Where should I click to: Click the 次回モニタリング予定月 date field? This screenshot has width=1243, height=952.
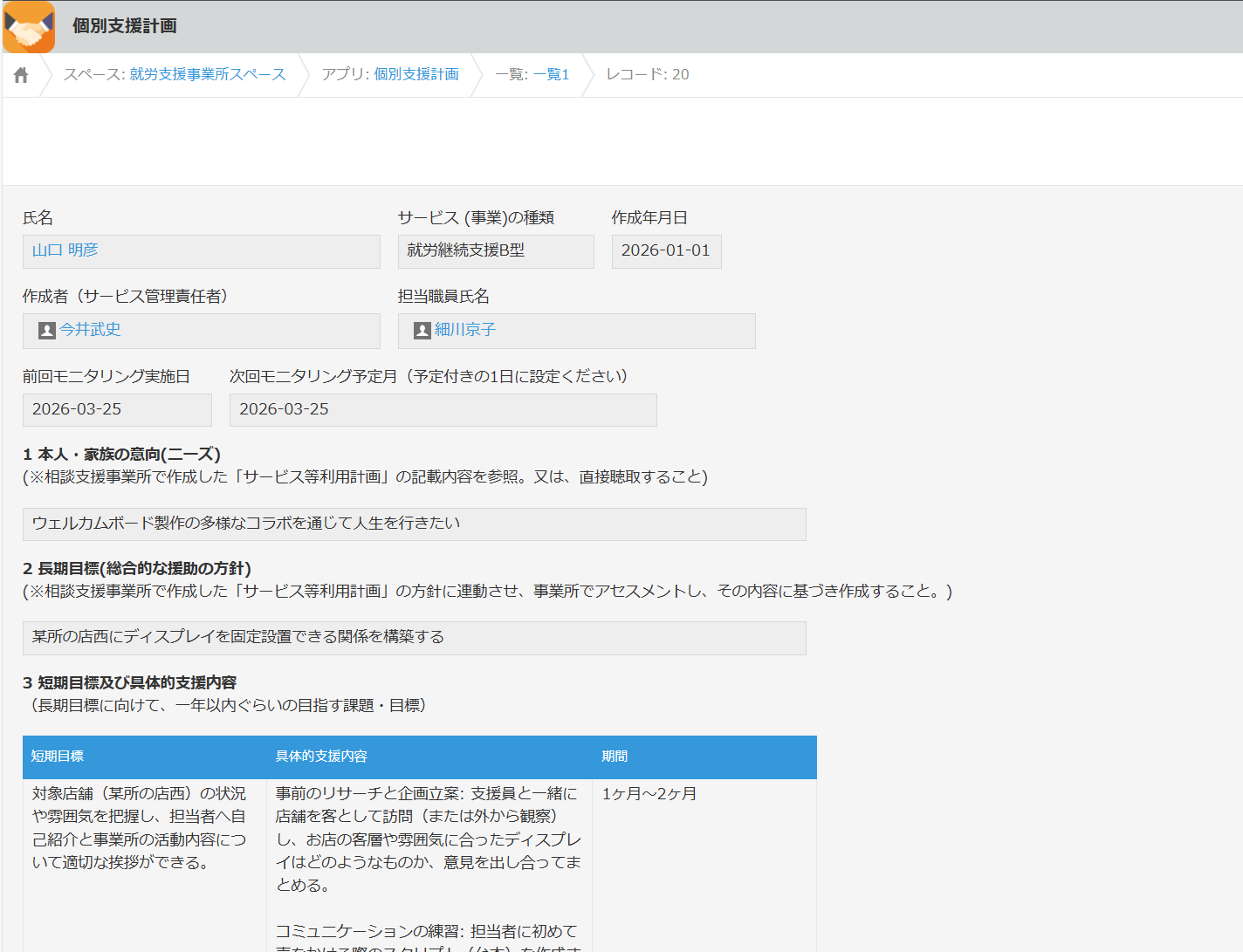(442, 408)
